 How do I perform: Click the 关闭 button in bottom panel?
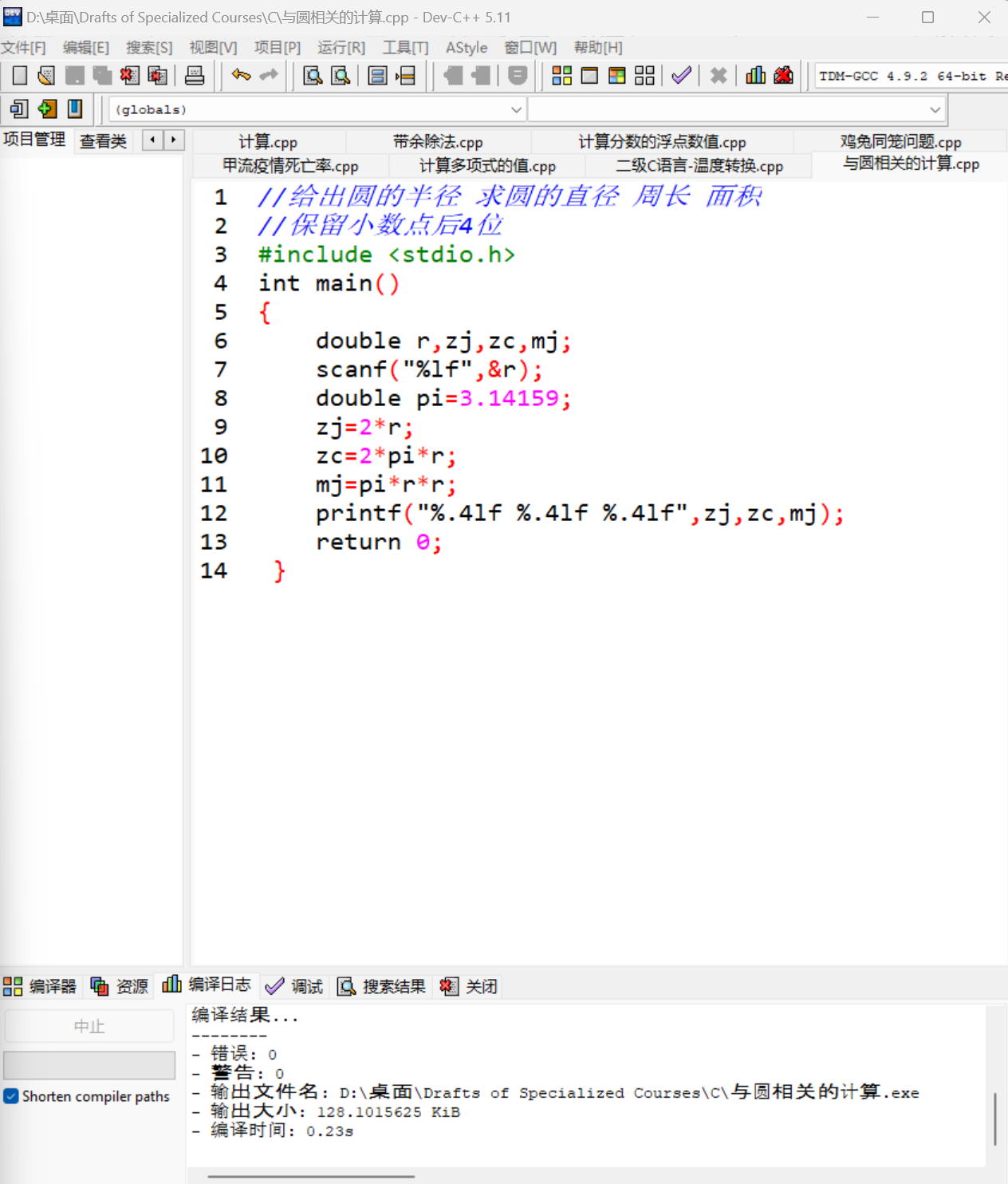(469, 987)
